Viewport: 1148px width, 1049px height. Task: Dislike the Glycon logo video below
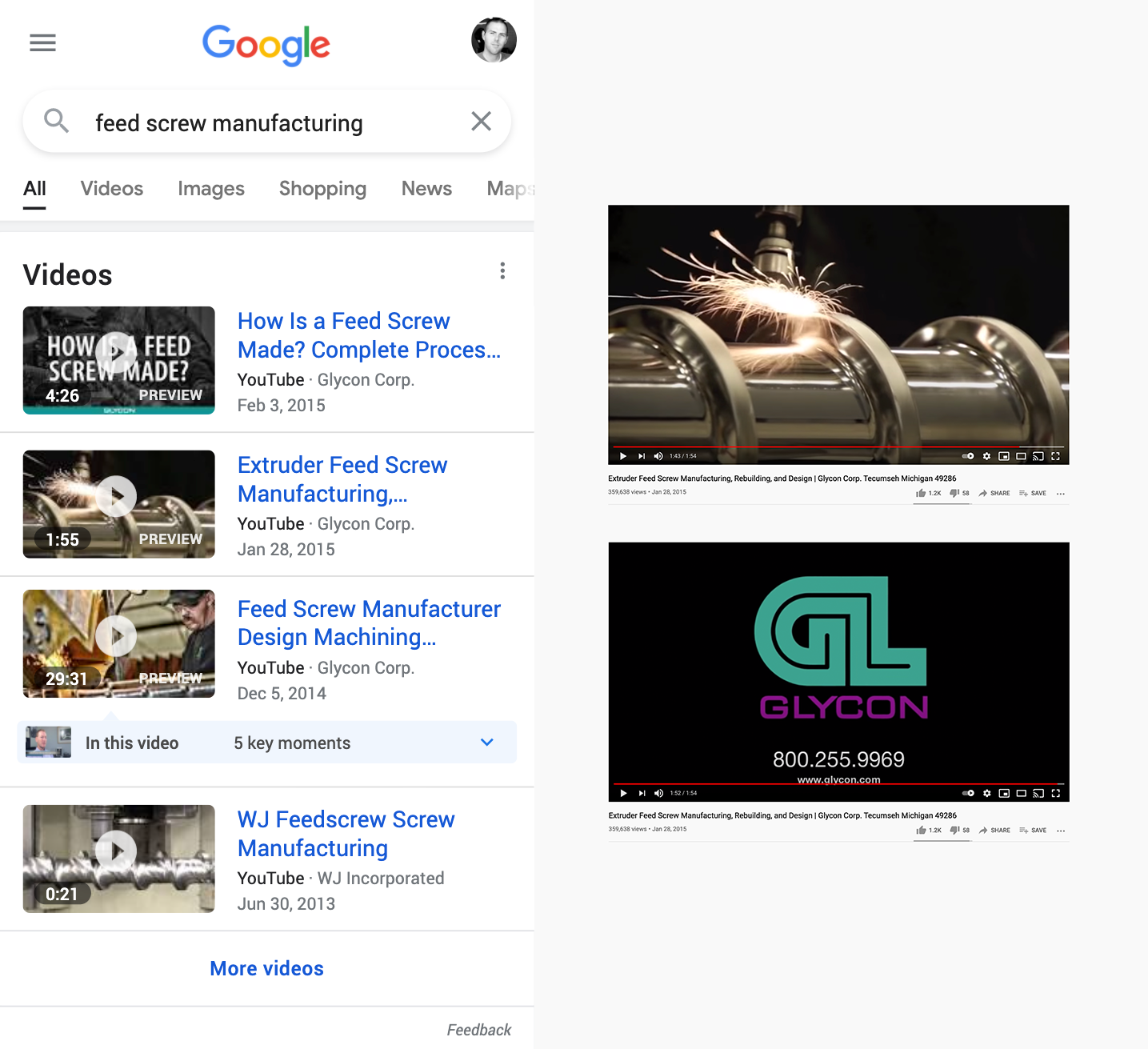click(959, 830)
